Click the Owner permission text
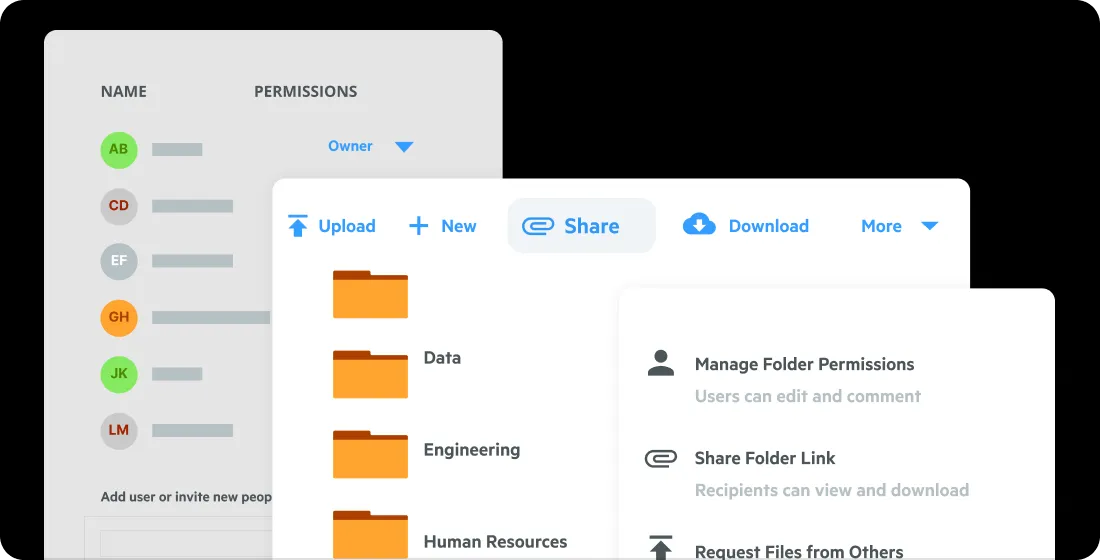This screenshot has width=1100, height=560. pyautogui.click(x=350, y=146)
